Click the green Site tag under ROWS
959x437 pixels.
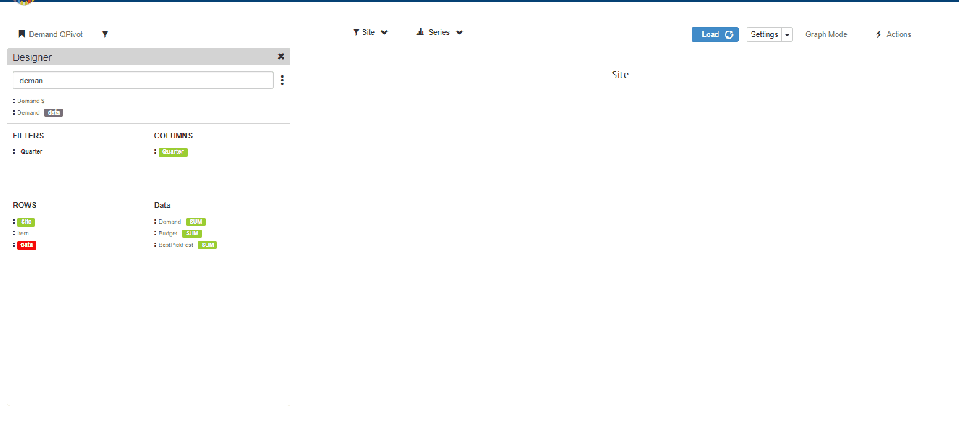click(x=26, y=222)
